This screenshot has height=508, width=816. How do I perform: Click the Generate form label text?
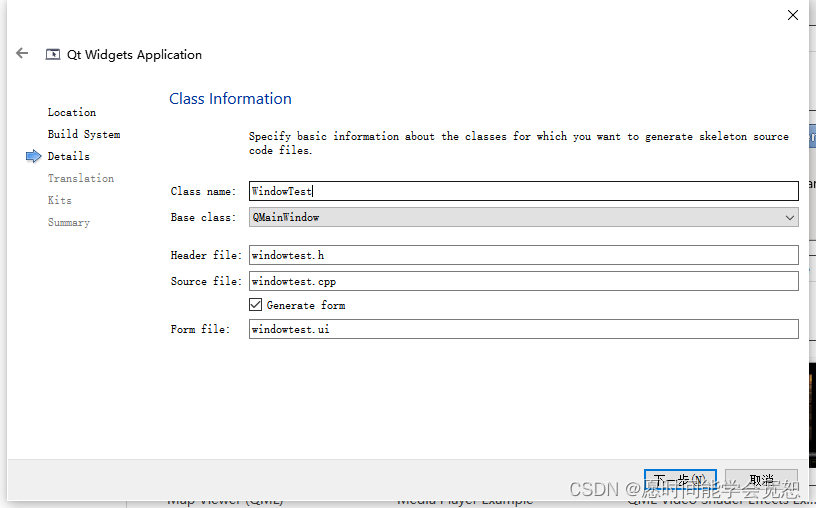click(x=306, y=305)
